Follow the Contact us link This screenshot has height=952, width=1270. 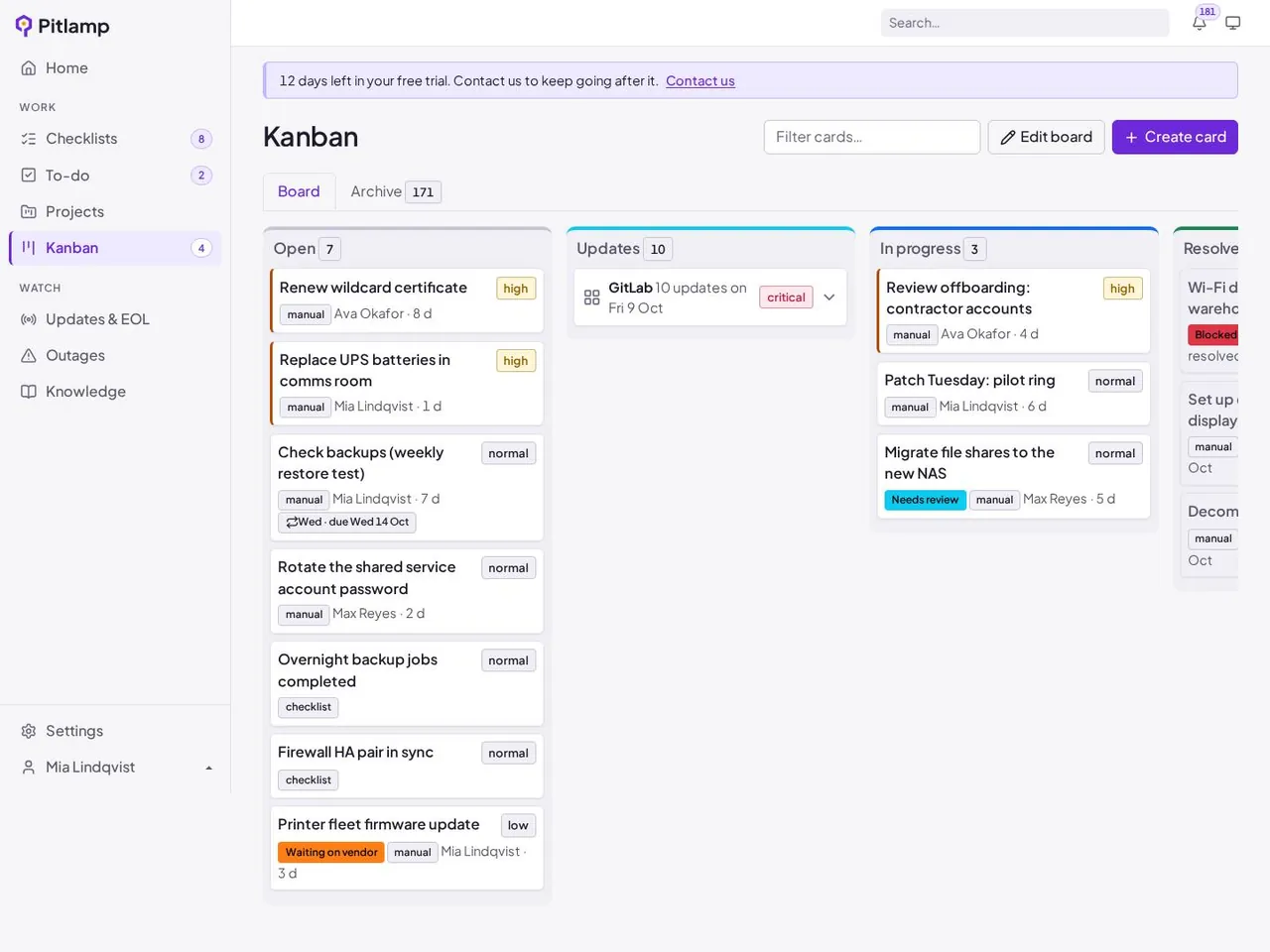coord(700,81)
